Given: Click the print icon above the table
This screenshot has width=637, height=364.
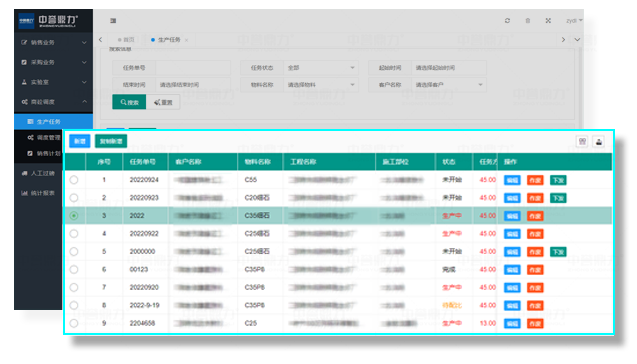Looking at the screenshot, I should [599, 141].
